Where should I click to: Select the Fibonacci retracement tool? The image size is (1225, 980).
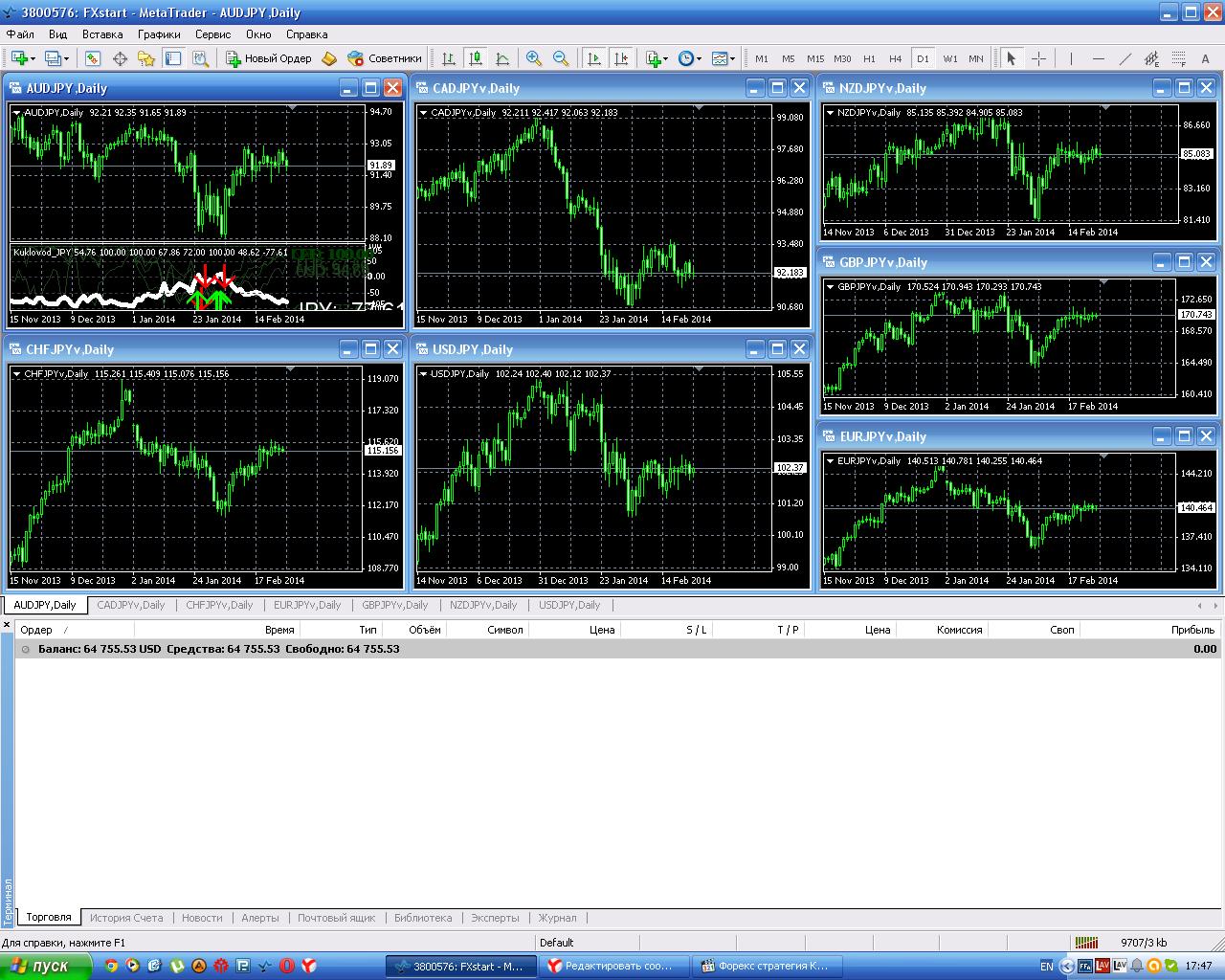[x=1178, y=58]
